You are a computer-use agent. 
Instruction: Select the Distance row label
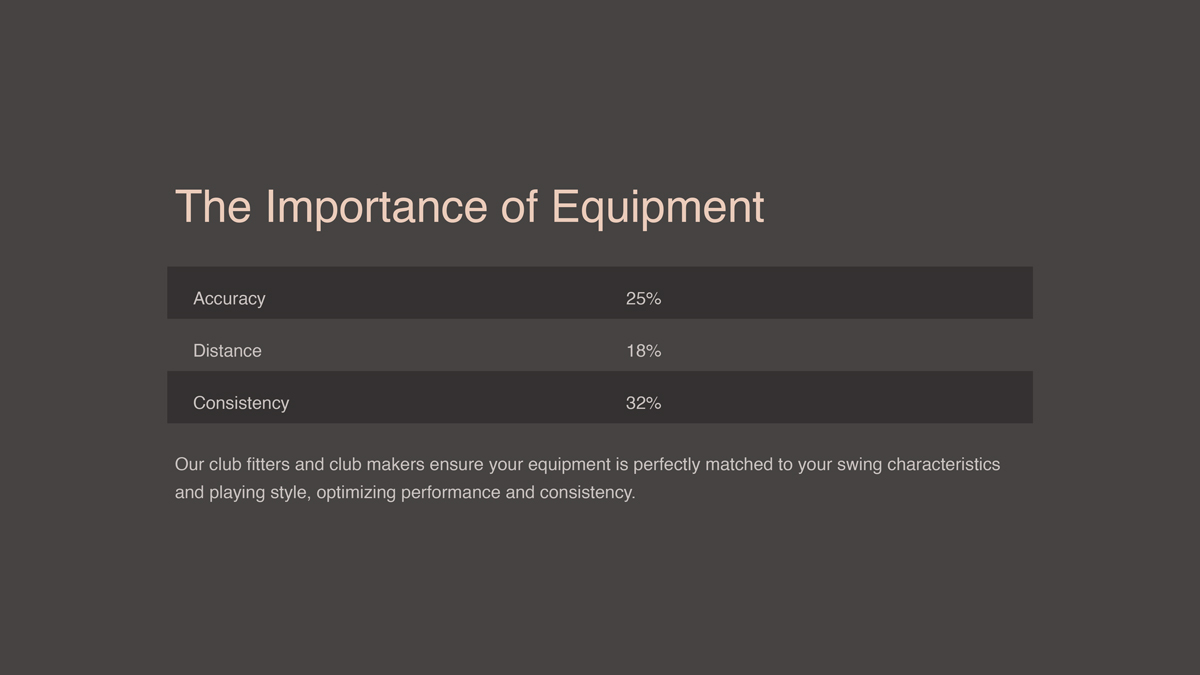pos(227,351)
